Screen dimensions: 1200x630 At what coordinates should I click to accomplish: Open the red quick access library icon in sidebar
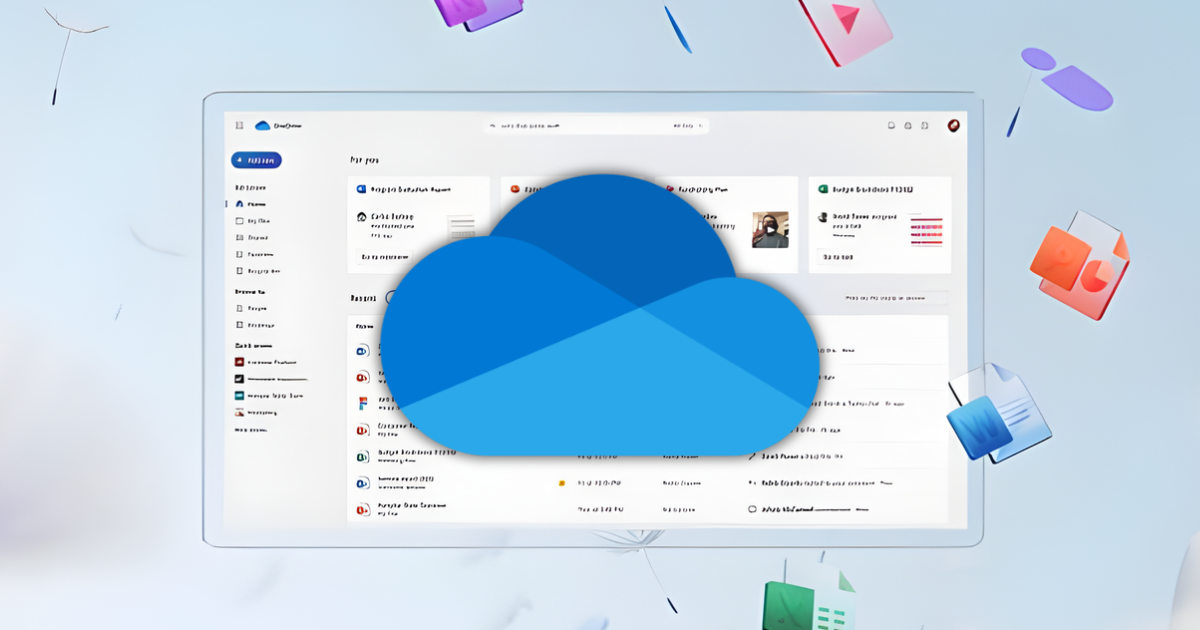tap(239, 362)
